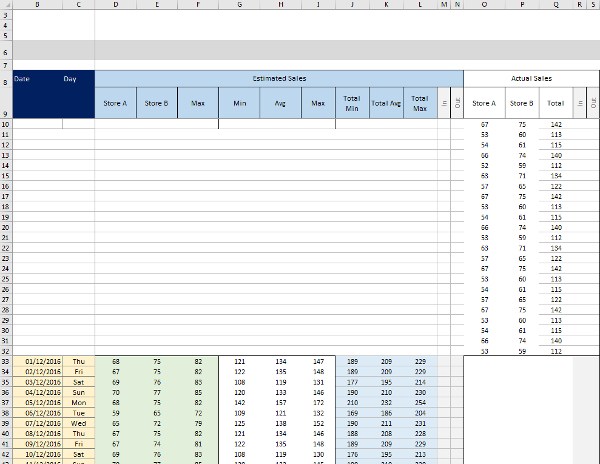Select the 02/12/2016 date cell
The image size is (600, 464).
point(38,371)
